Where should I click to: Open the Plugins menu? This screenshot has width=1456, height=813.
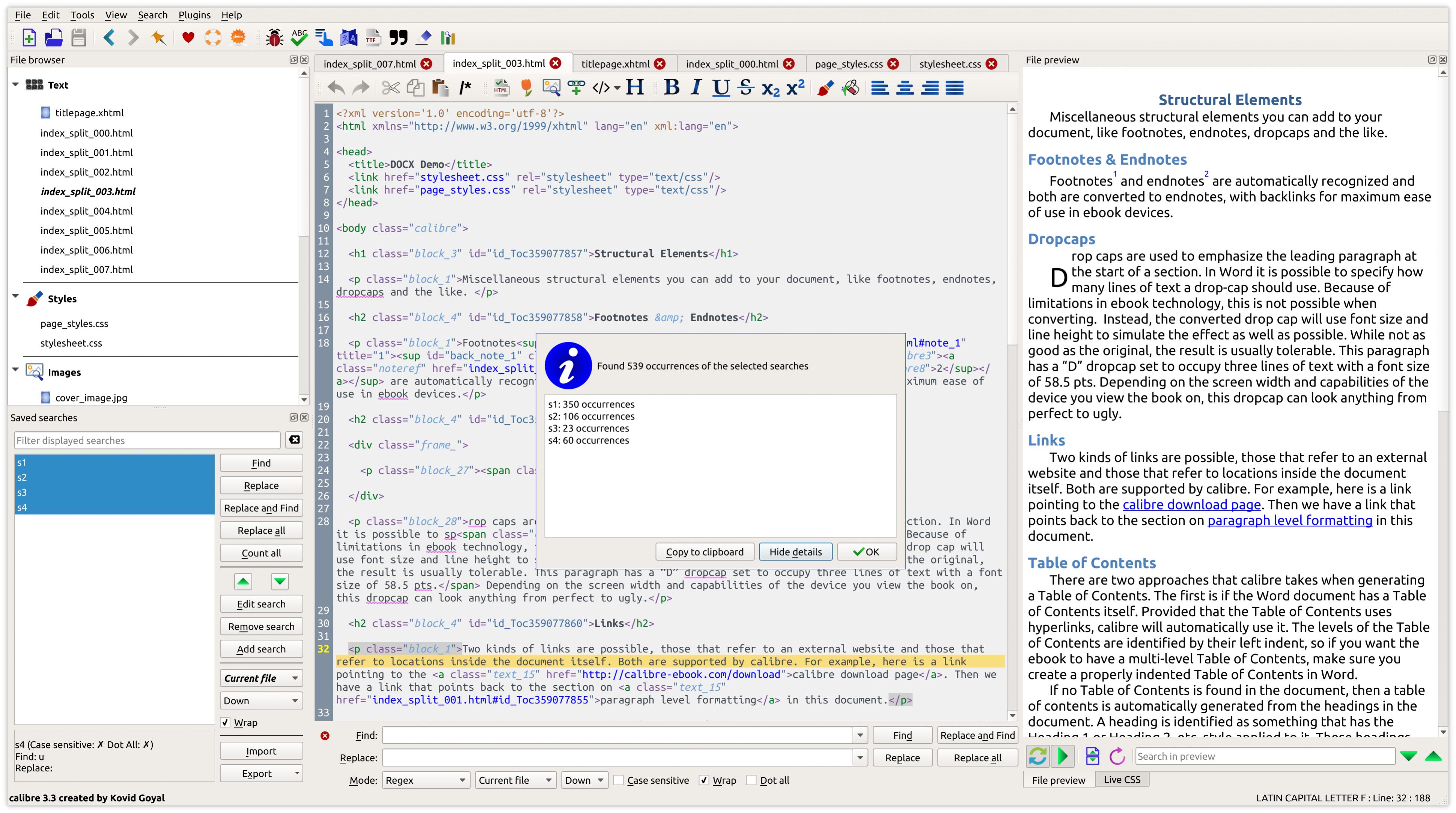click(194, 15)
